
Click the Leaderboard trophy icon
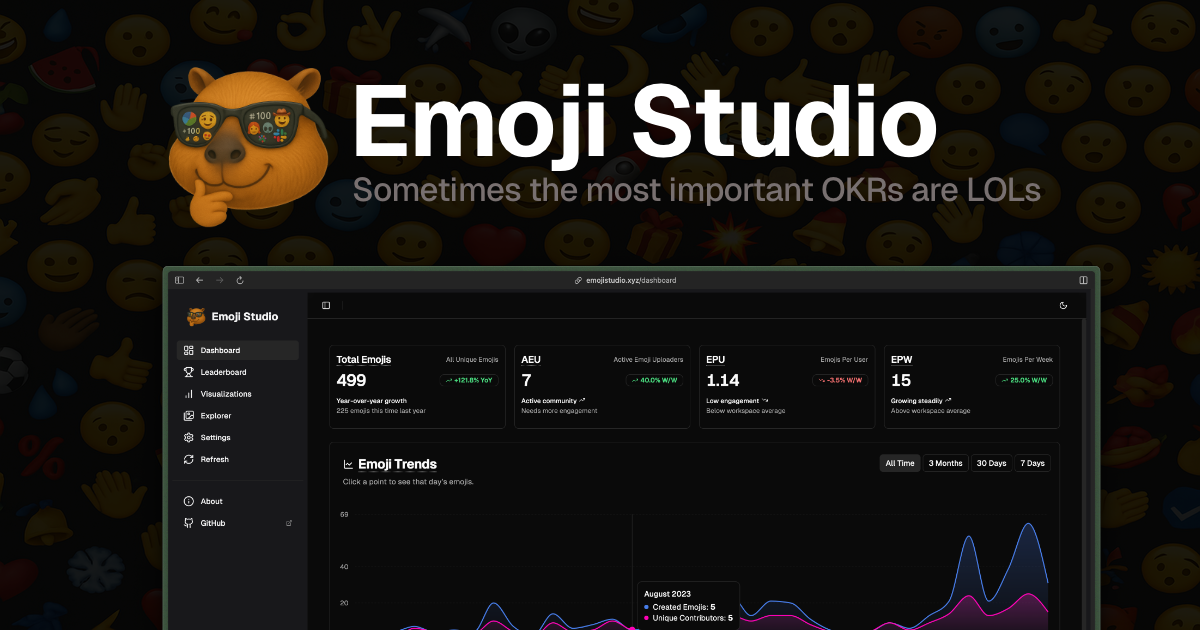click(x=189, y=372)
